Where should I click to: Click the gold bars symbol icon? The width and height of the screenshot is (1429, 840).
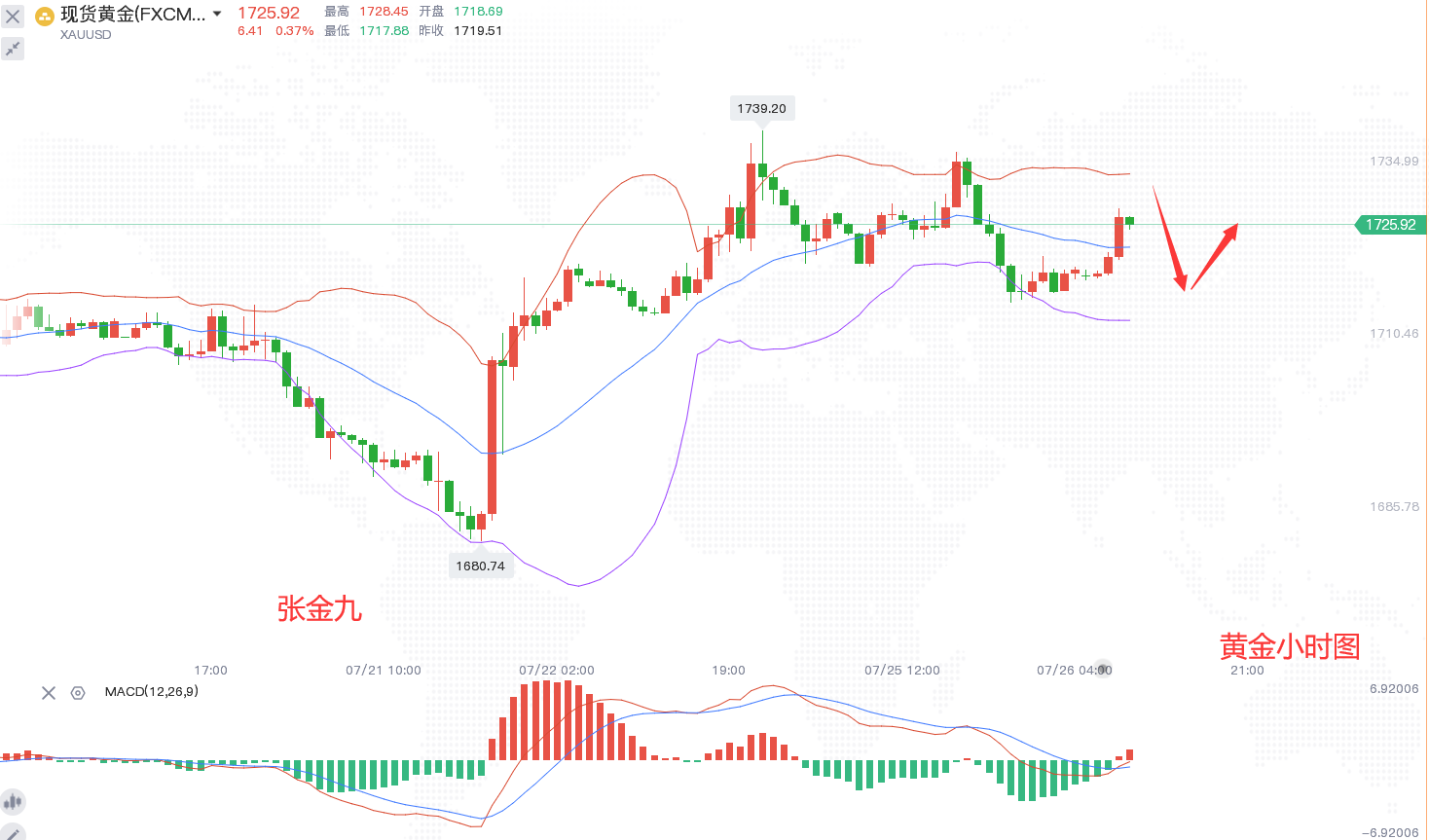coord(45,17)
